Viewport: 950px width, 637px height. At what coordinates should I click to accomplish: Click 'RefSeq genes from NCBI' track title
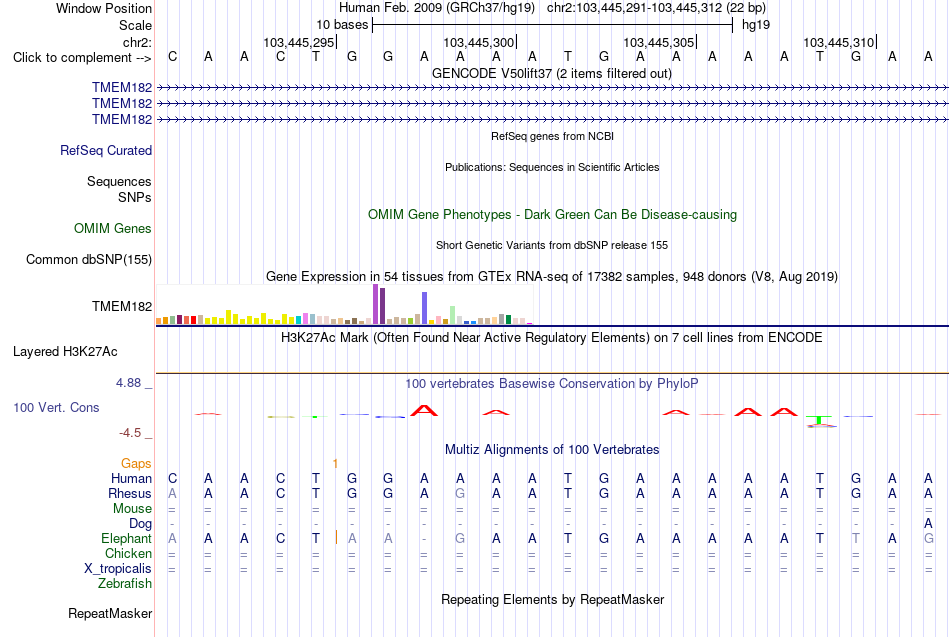pos(552,136)
